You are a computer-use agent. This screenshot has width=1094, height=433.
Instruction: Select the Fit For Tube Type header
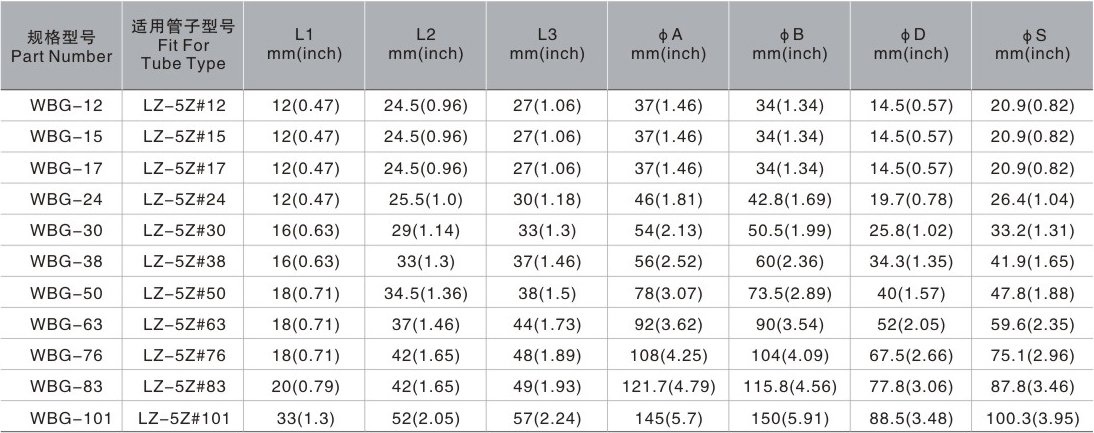184,45
